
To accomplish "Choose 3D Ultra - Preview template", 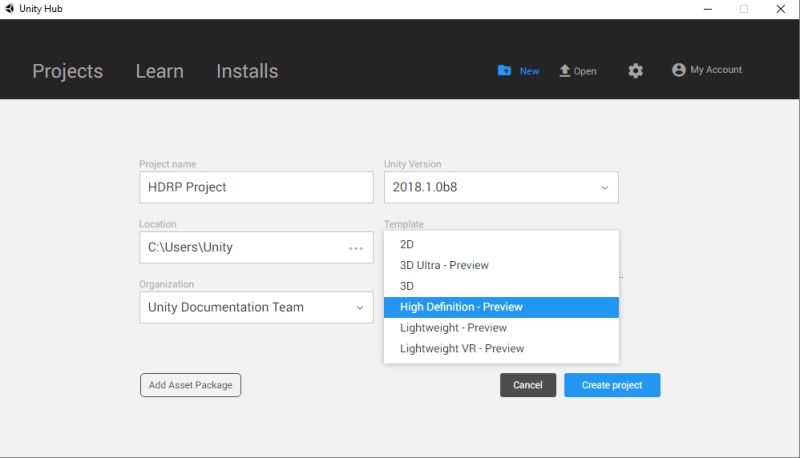I will pos(501,265).
